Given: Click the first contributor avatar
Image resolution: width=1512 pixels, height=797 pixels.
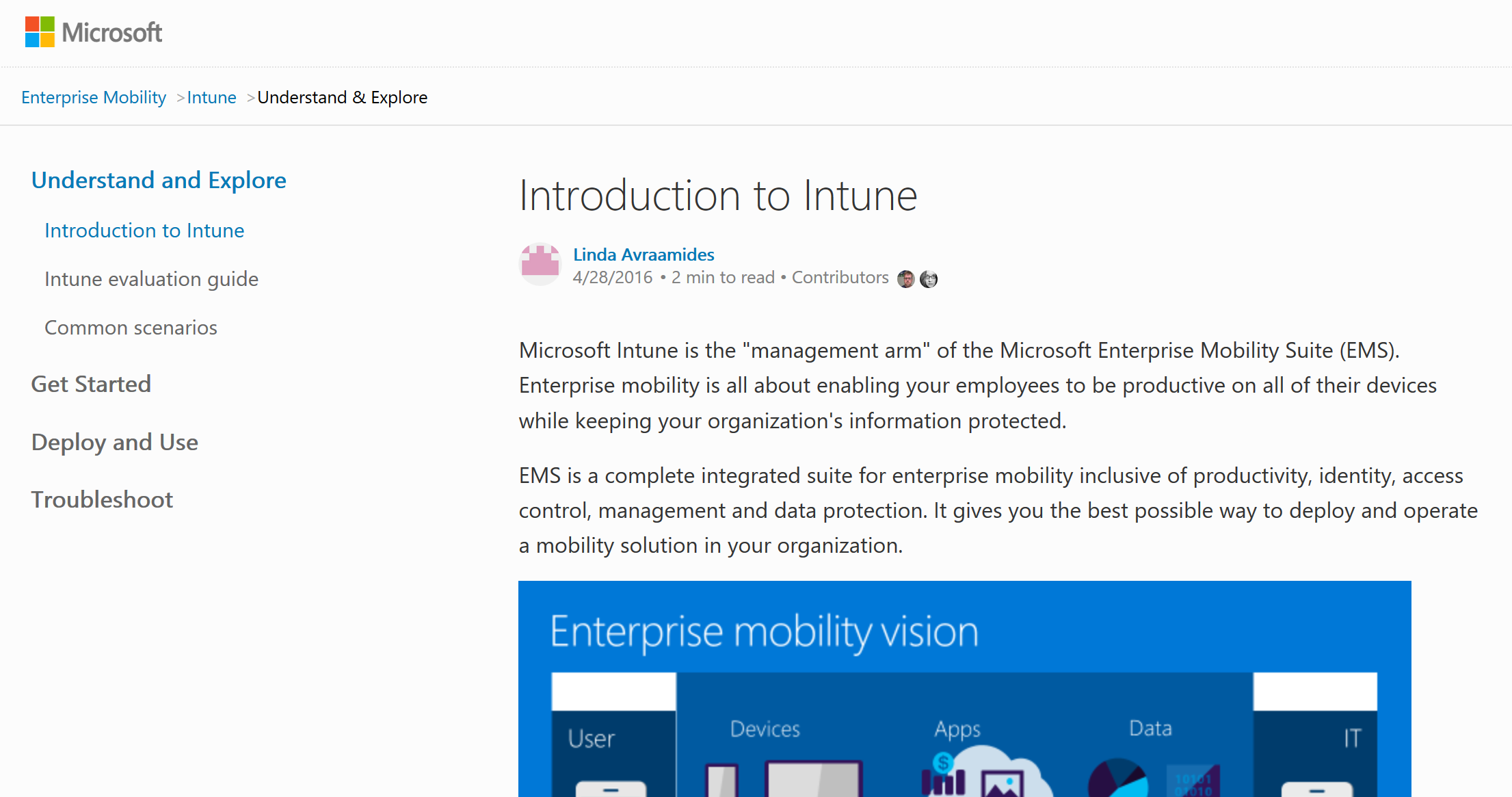Looking at the screenshot, I should [905, 278].
